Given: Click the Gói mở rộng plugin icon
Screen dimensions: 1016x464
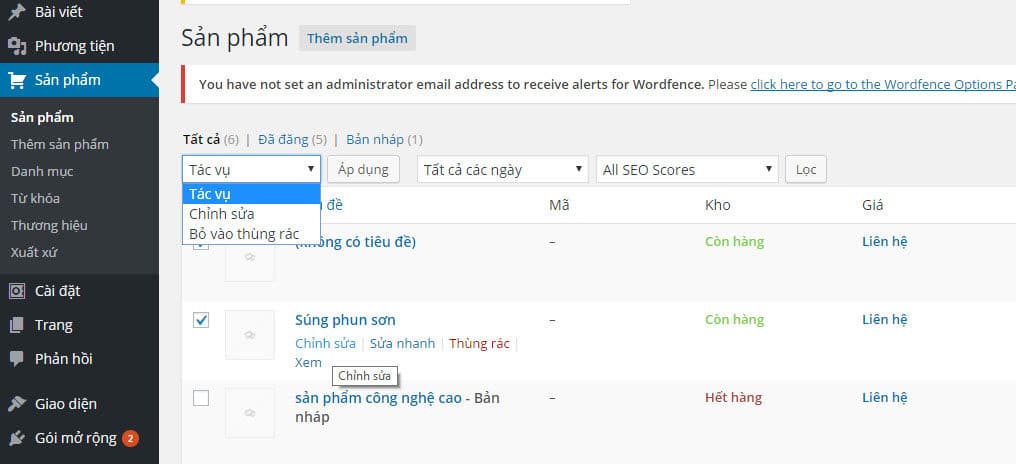Looking at the screenshot, I should point(17,438).
